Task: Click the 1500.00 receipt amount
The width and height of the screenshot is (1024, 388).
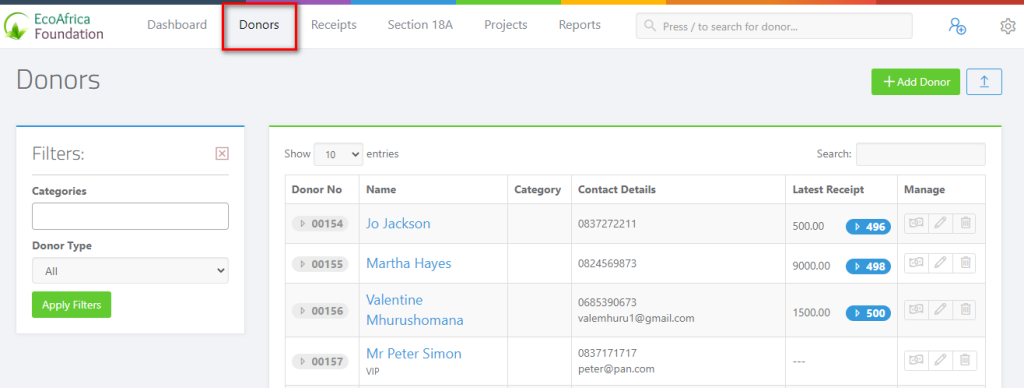Action: click(812, 312)
